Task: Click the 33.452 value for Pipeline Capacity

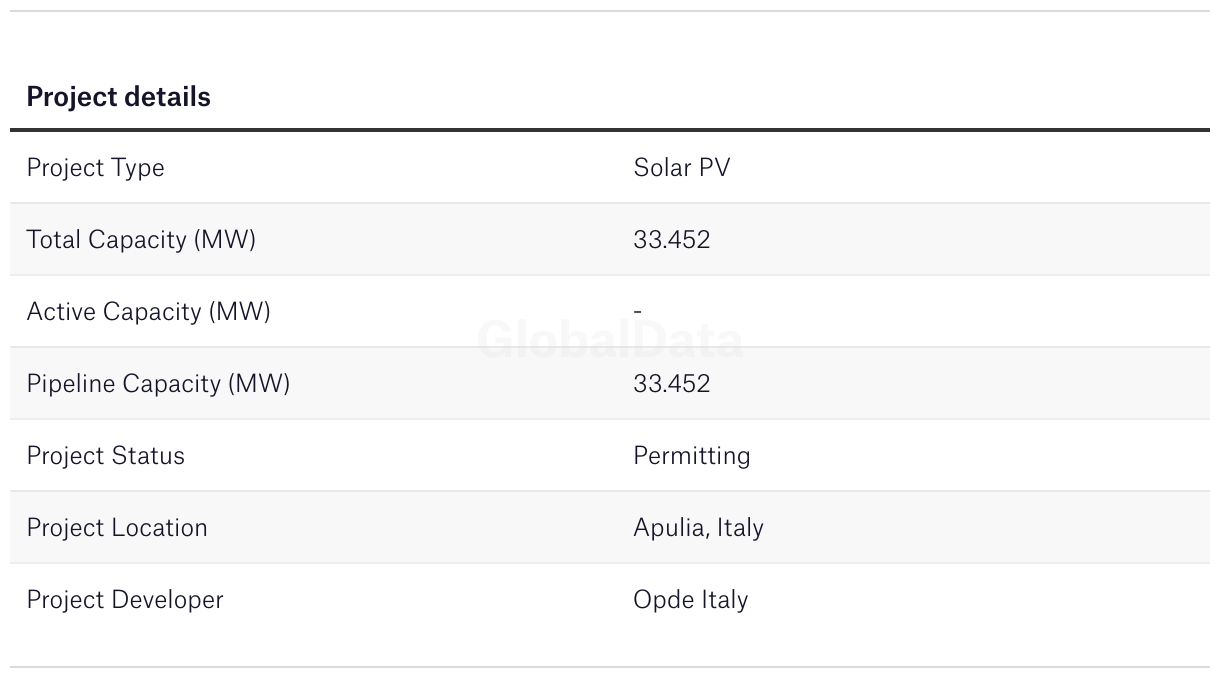Action: tap(671, 384)
